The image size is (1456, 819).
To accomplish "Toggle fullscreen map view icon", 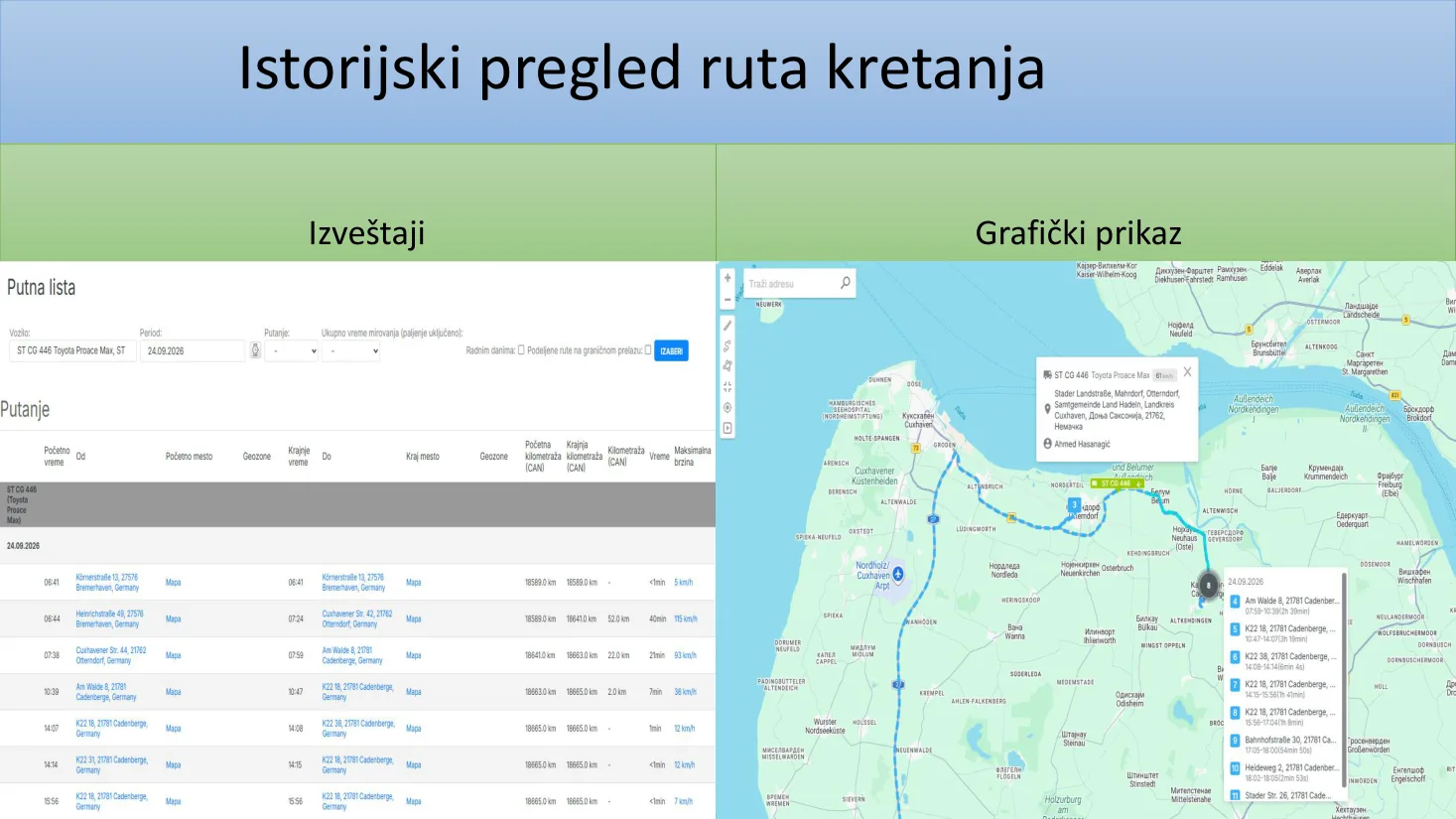I will coord(728,387).
